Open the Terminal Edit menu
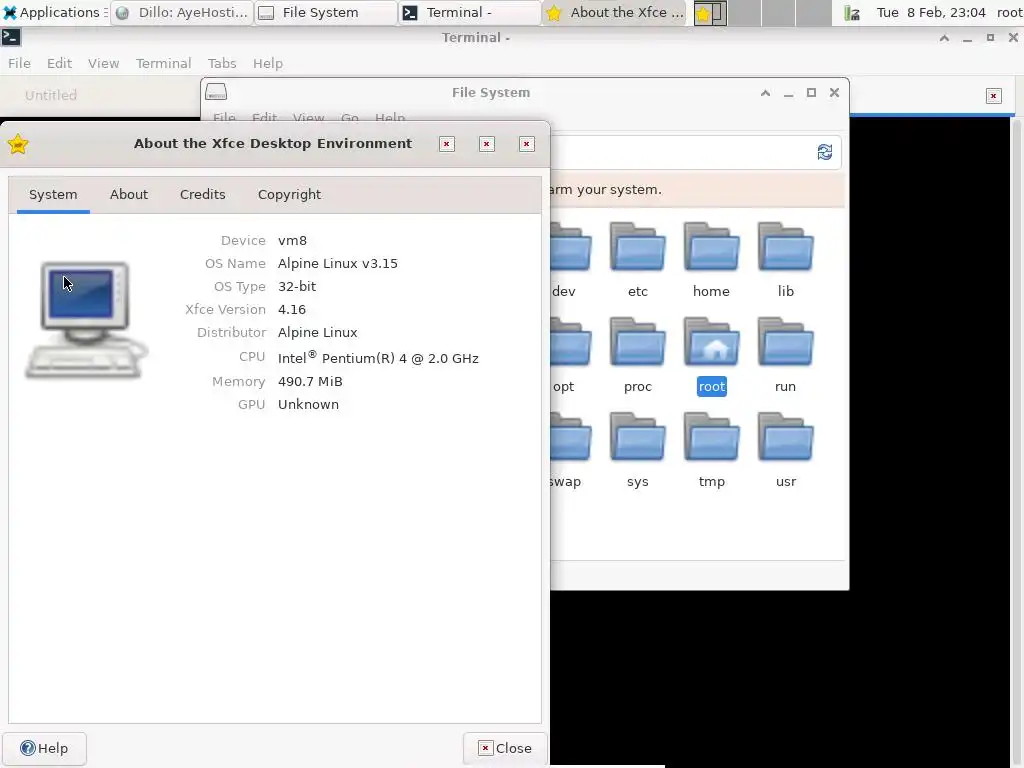The height and width of the screenshot is (768, 1024). coord(59,63)
